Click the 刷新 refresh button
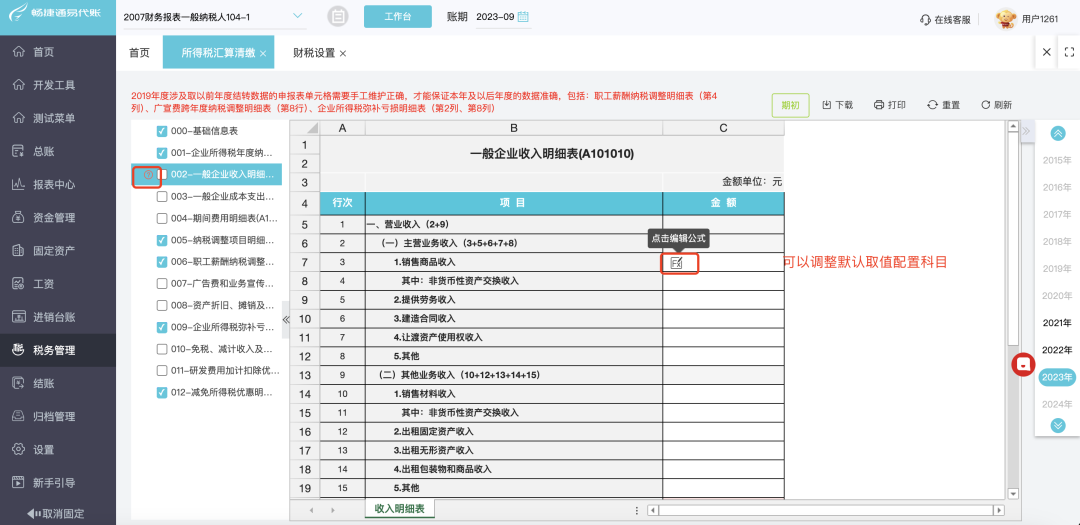The image size is (1080, 525). [996, 105]
